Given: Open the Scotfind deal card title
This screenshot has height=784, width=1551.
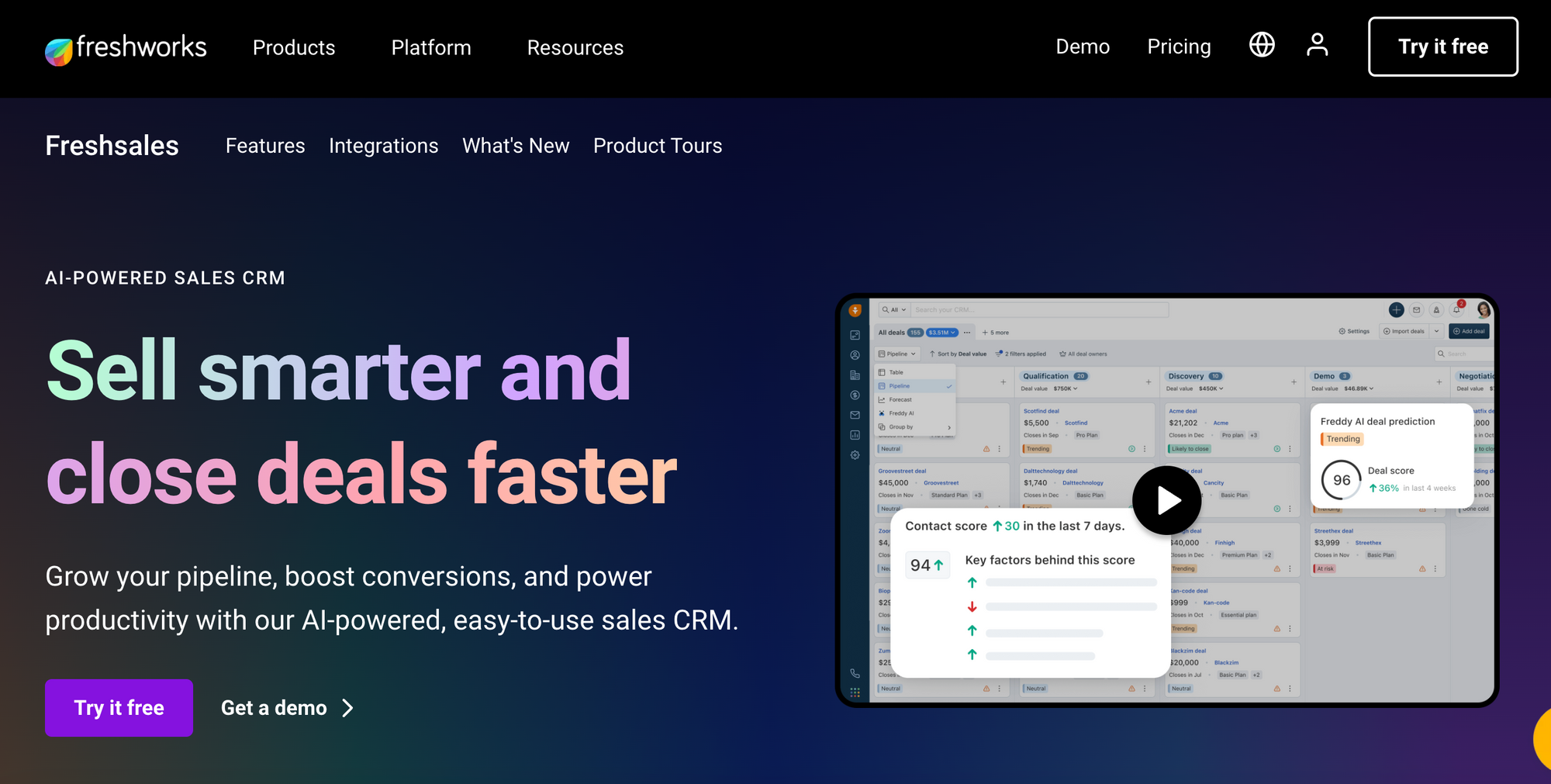Looking at the screenshot, I should pos(1041,411).
